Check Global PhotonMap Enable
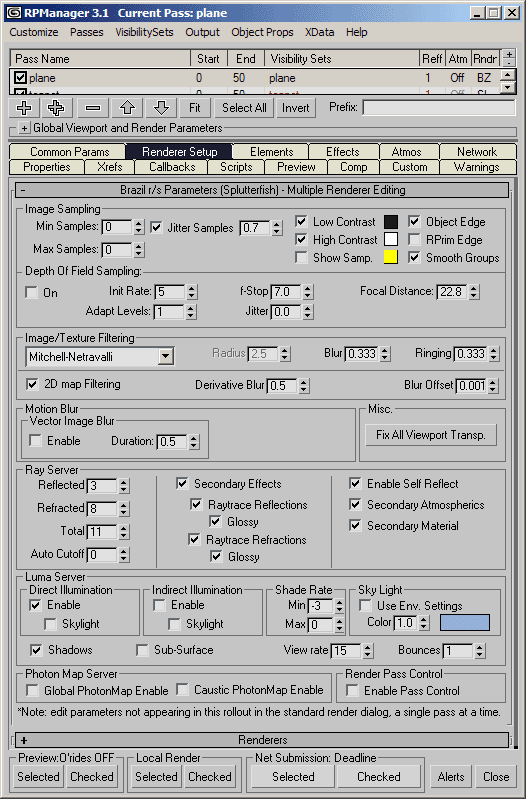Screen dimensions: 526x799 (32, 690)
